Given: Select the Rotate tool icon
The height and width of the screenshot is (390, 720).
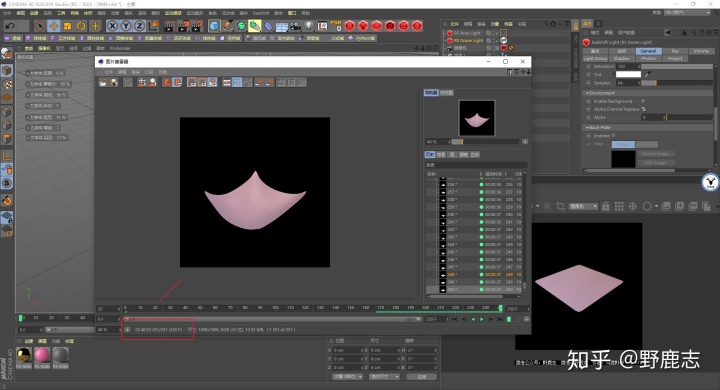Looking at the screenshot, I should 81,26.
